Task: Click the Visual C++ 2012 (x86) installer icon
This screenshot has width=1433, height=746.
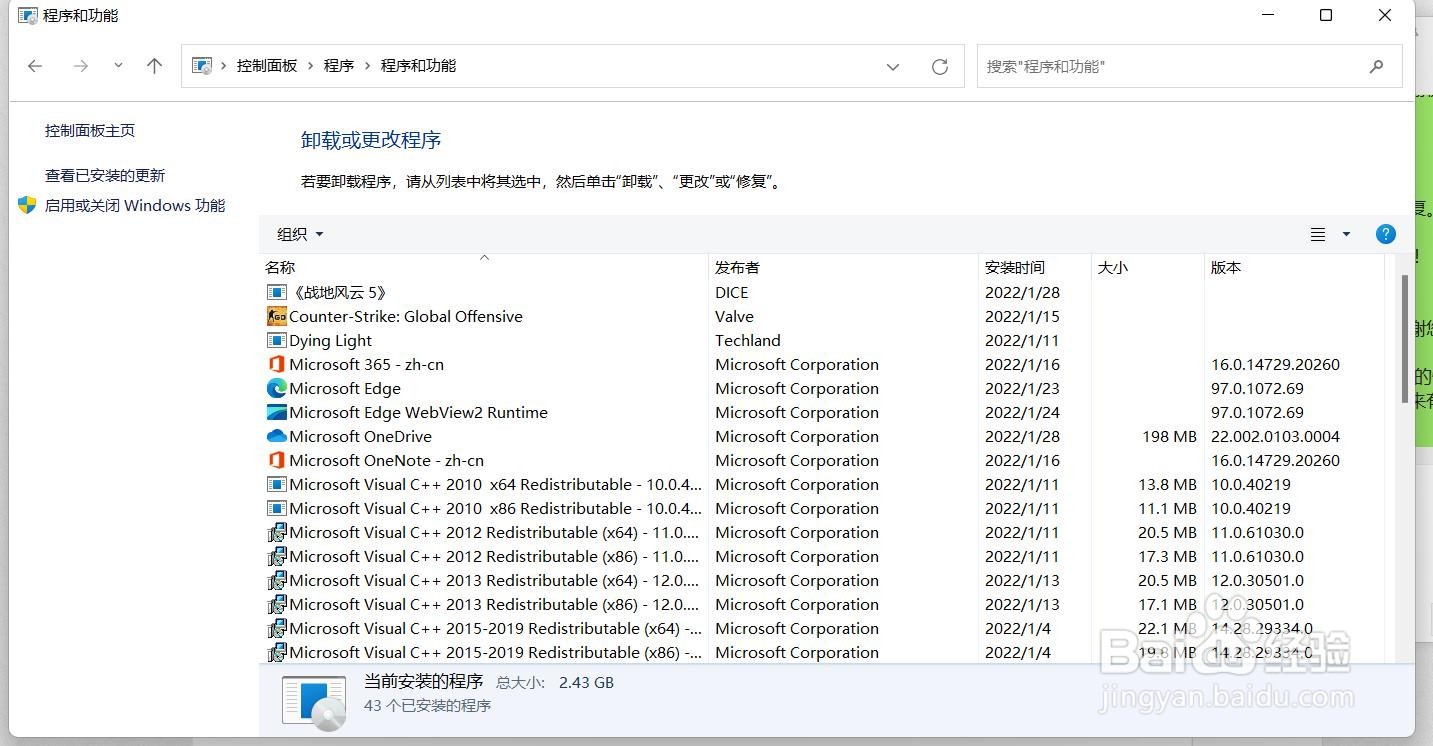Action: [277, 557]
